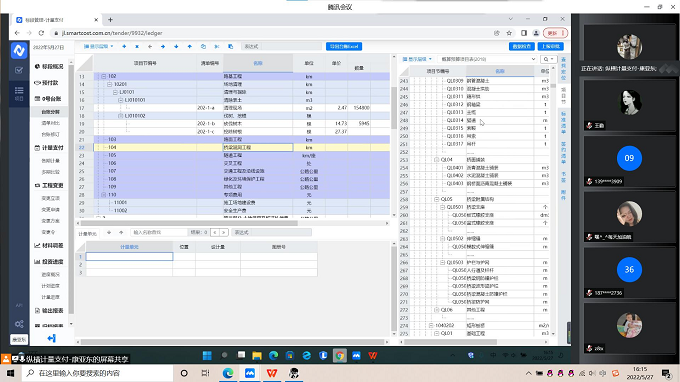
Task: Click the copy icon in ledger toolbar
Action: (203, 46)
